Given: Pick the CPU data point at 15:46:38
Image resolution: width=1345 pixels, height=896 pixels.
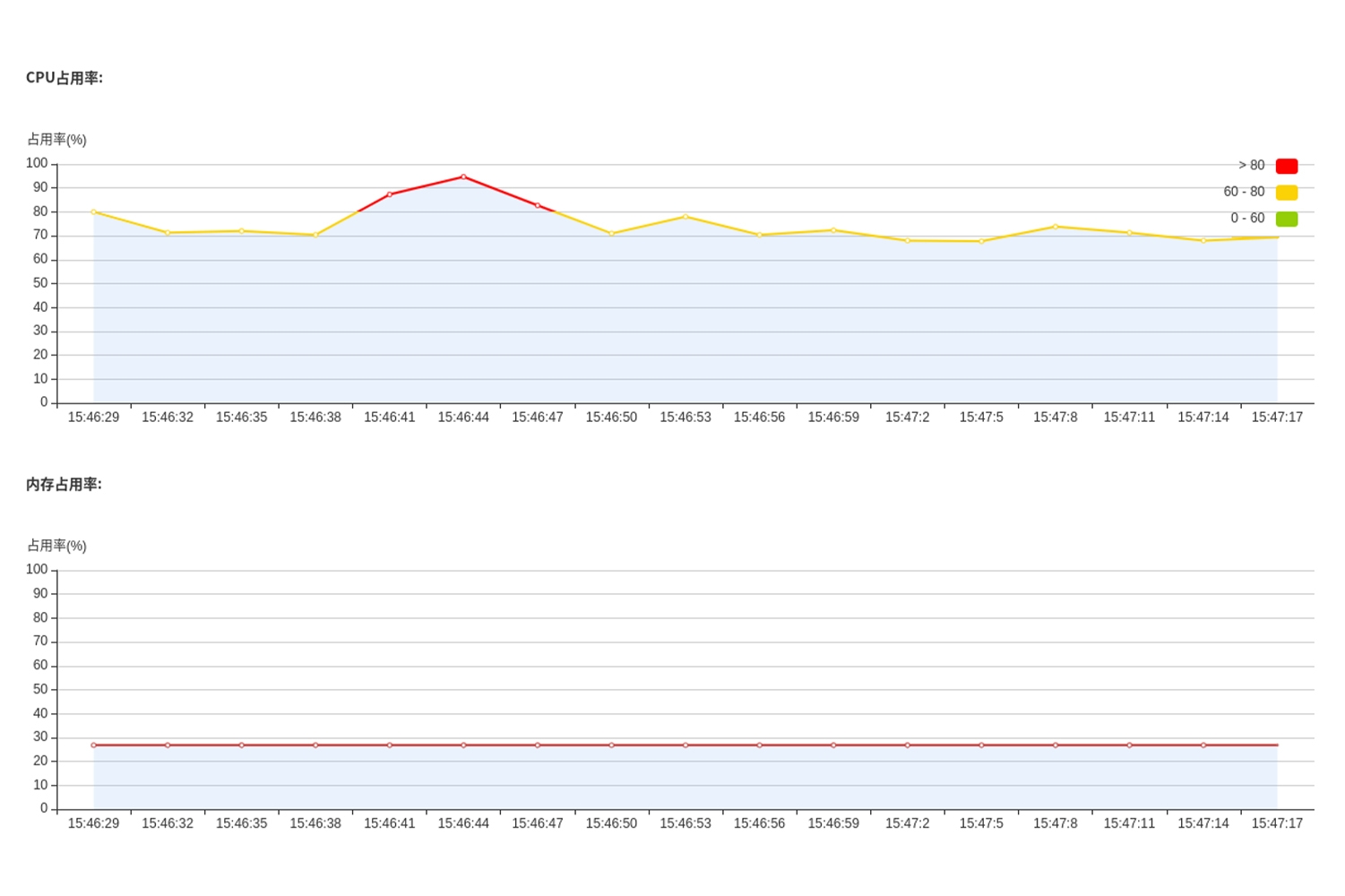Looking at the screenshot, I should coord(315,235).
